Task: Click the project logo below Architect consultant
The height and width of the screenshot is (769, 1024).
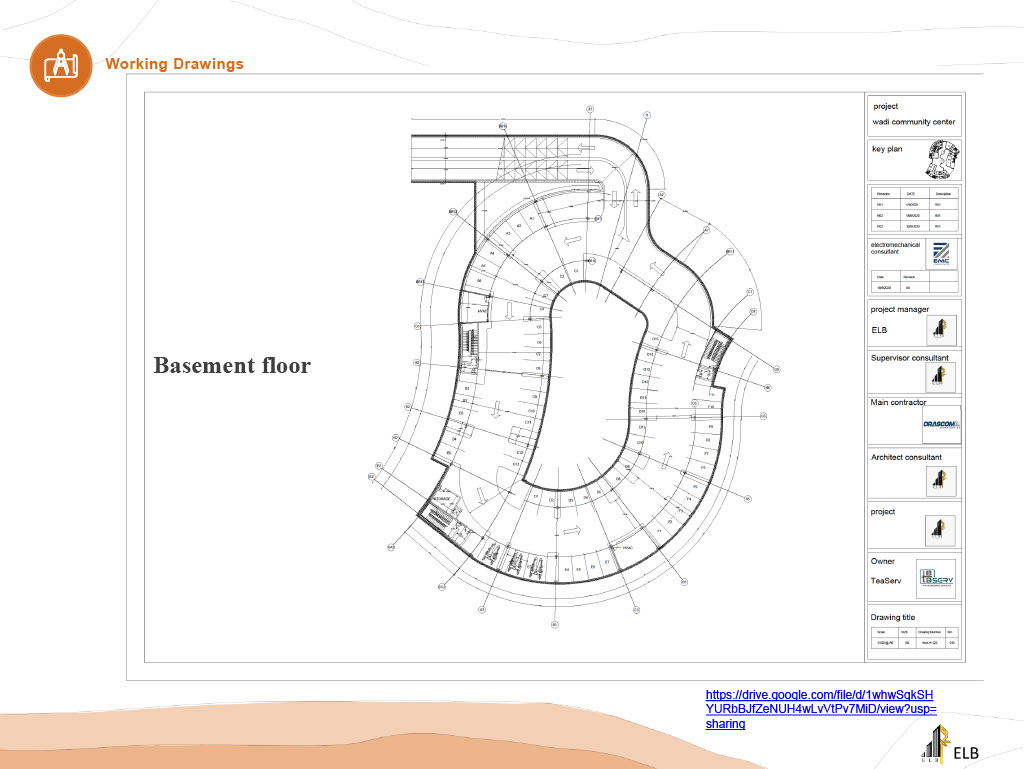Action: pyautogui.click(x=940, y=530)
